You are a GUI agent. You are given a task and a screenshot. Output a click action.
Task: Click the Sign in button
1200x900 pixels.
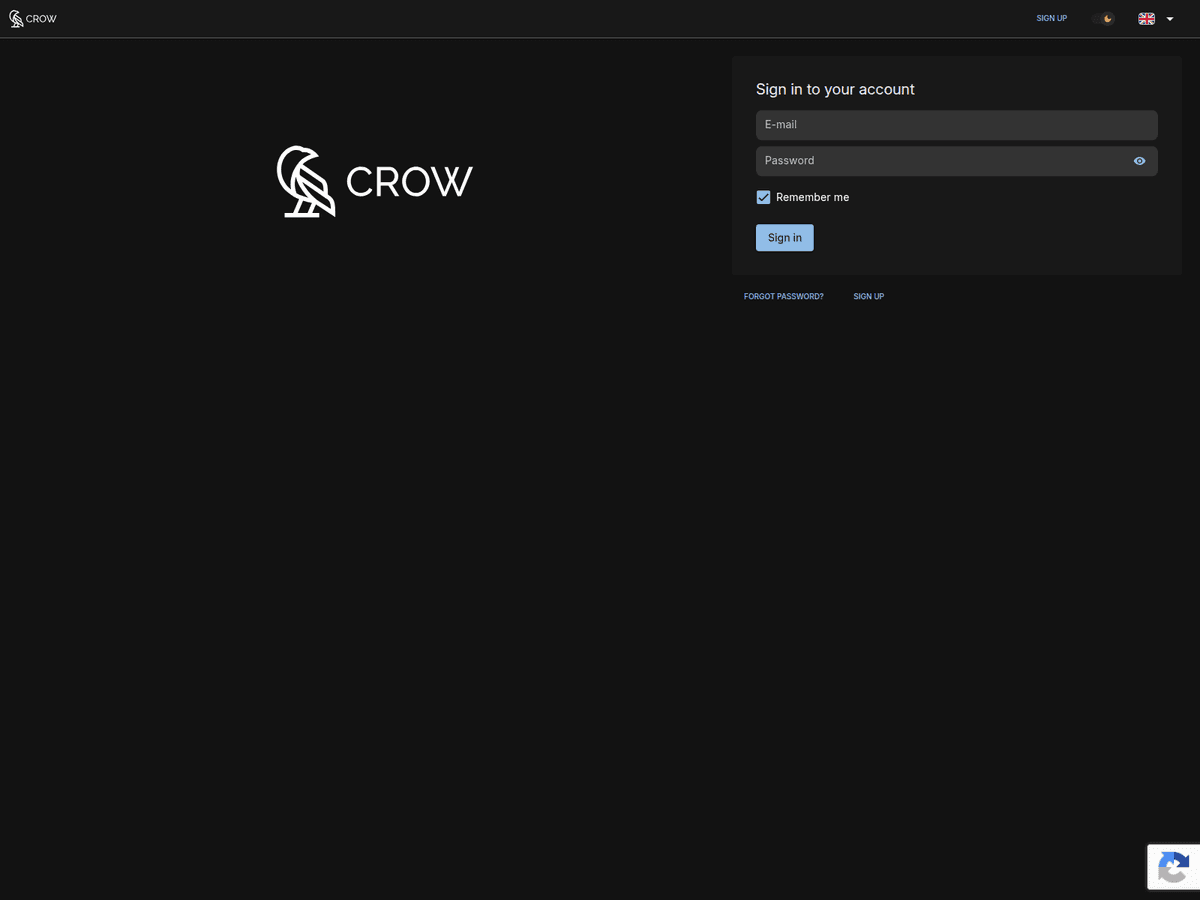pos(785,238)
